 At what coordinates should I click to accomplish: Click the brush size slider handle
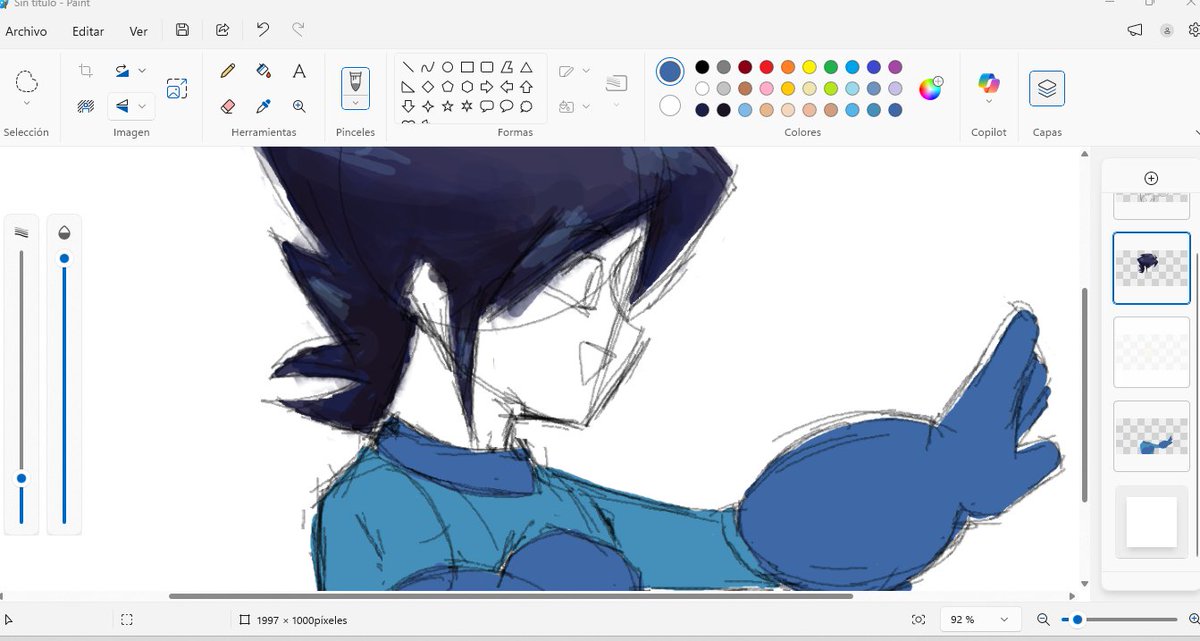click(x=21, y=479)
